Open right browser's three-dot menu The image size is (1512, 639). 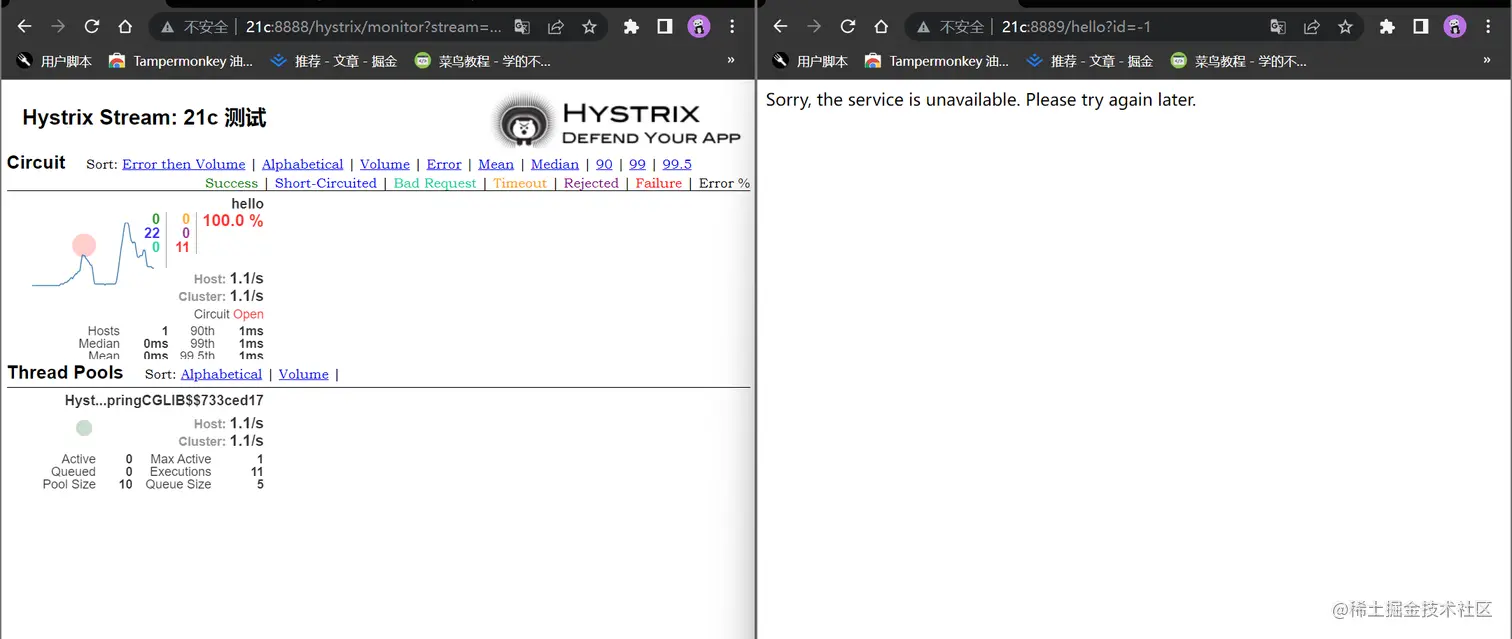[1488, 27]
